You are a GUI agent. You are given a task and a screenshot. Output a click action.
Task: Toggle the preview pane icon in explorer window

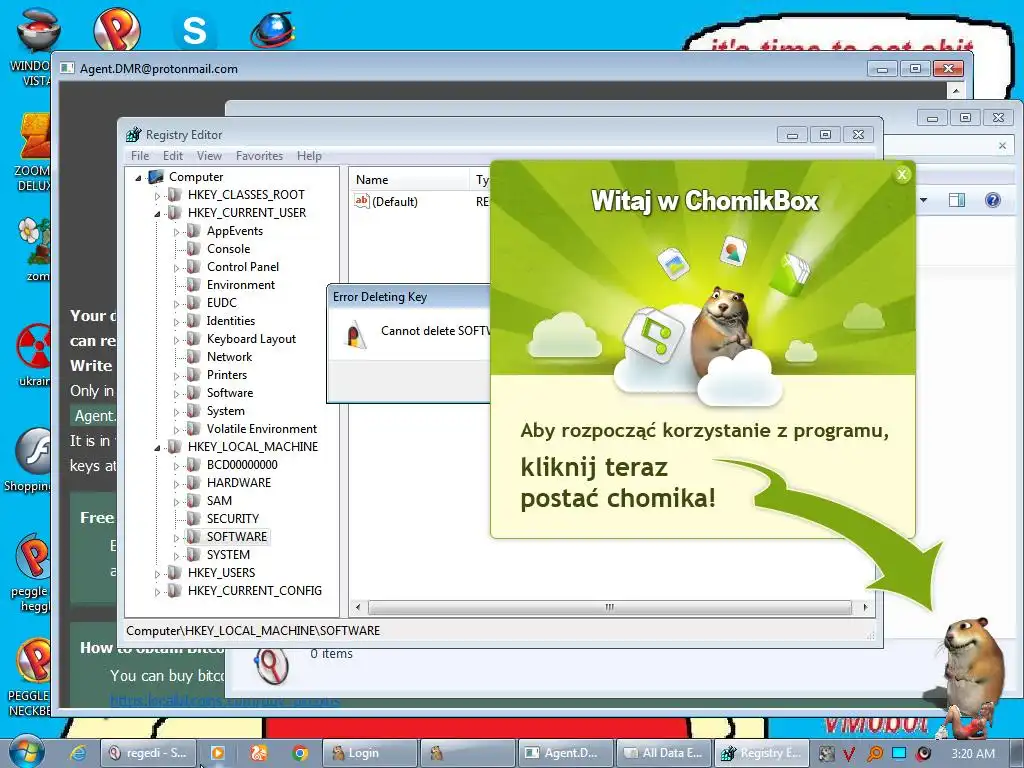pos(957,200)
